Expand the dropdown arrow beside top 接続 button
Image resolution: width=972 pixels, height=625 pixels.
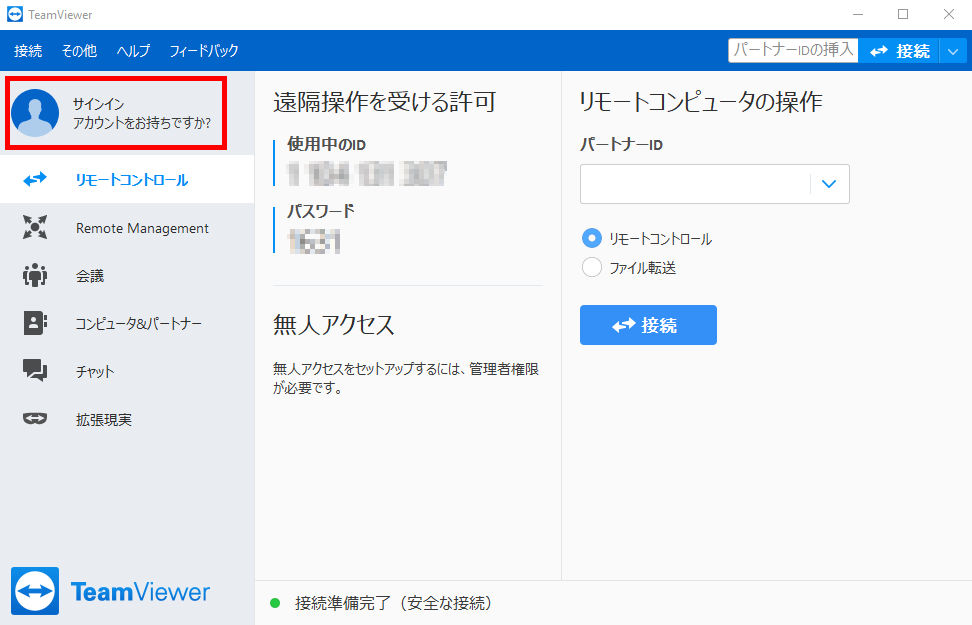click(953, 51)
